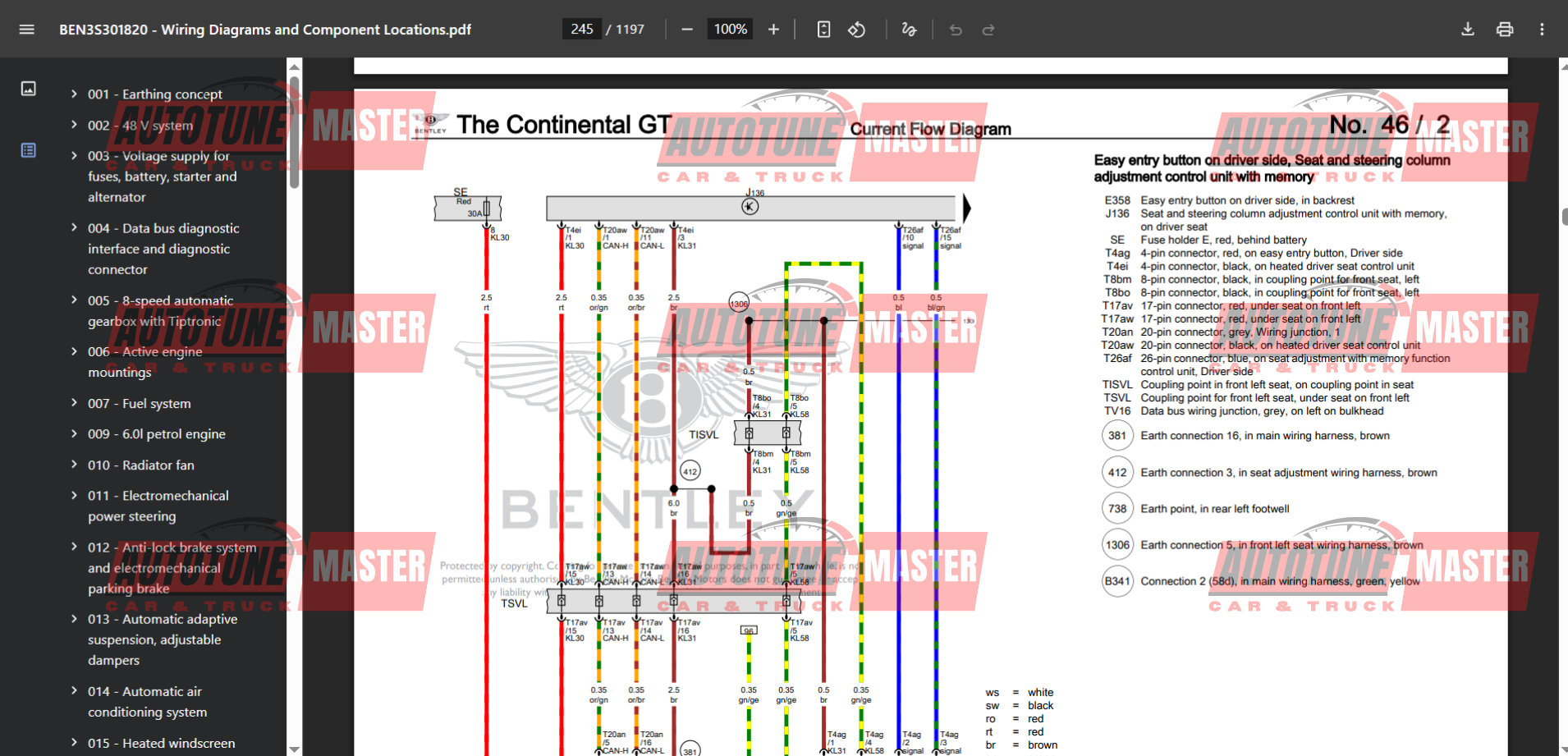Expand the 001 - Earthing concept chapter

click(74, 94)
